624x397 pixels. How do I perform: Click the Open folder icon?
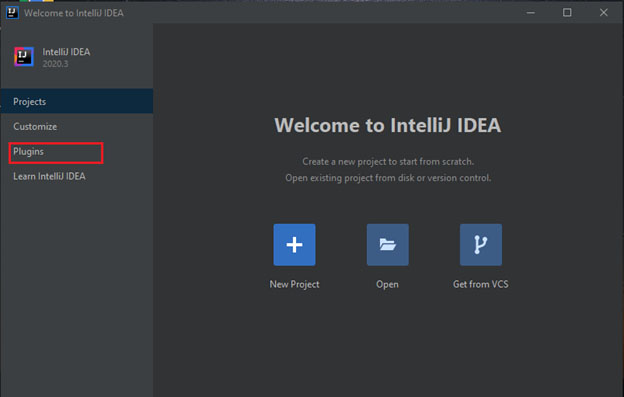pos(388,245)
